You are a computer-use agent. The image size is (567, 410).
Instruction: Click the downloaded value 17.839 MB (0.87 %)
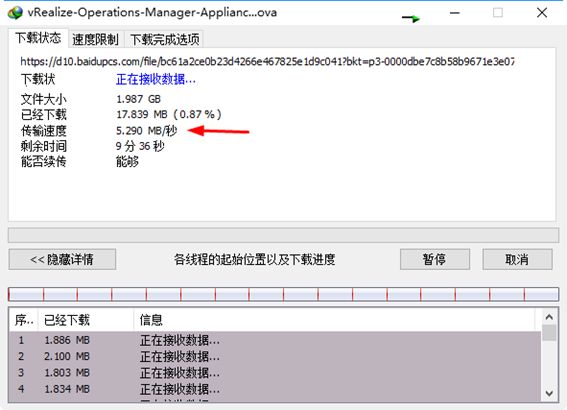(169, 115)
